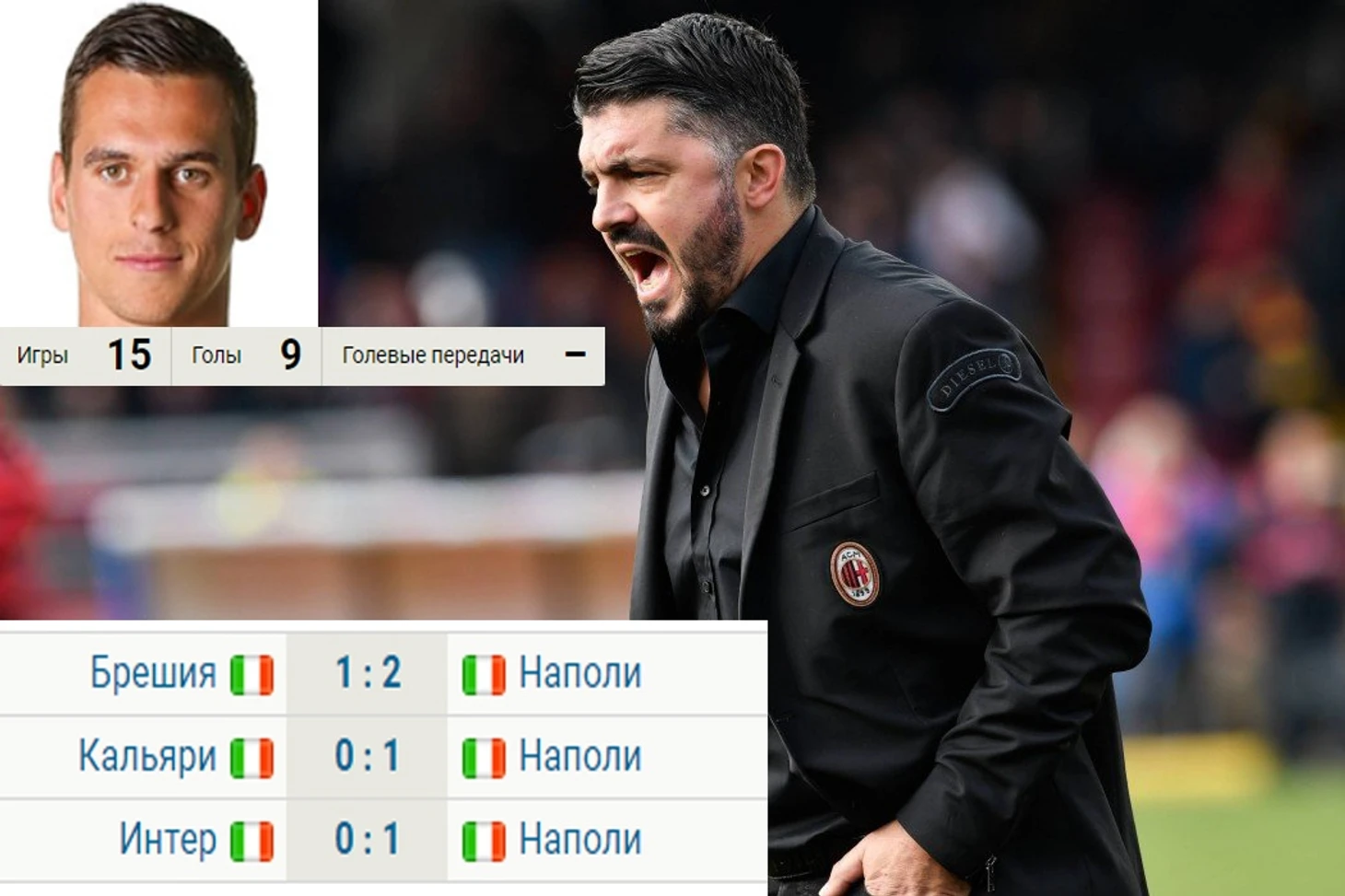
Task: Click the 1 : 2 match score
Action: tap(368, 673)
